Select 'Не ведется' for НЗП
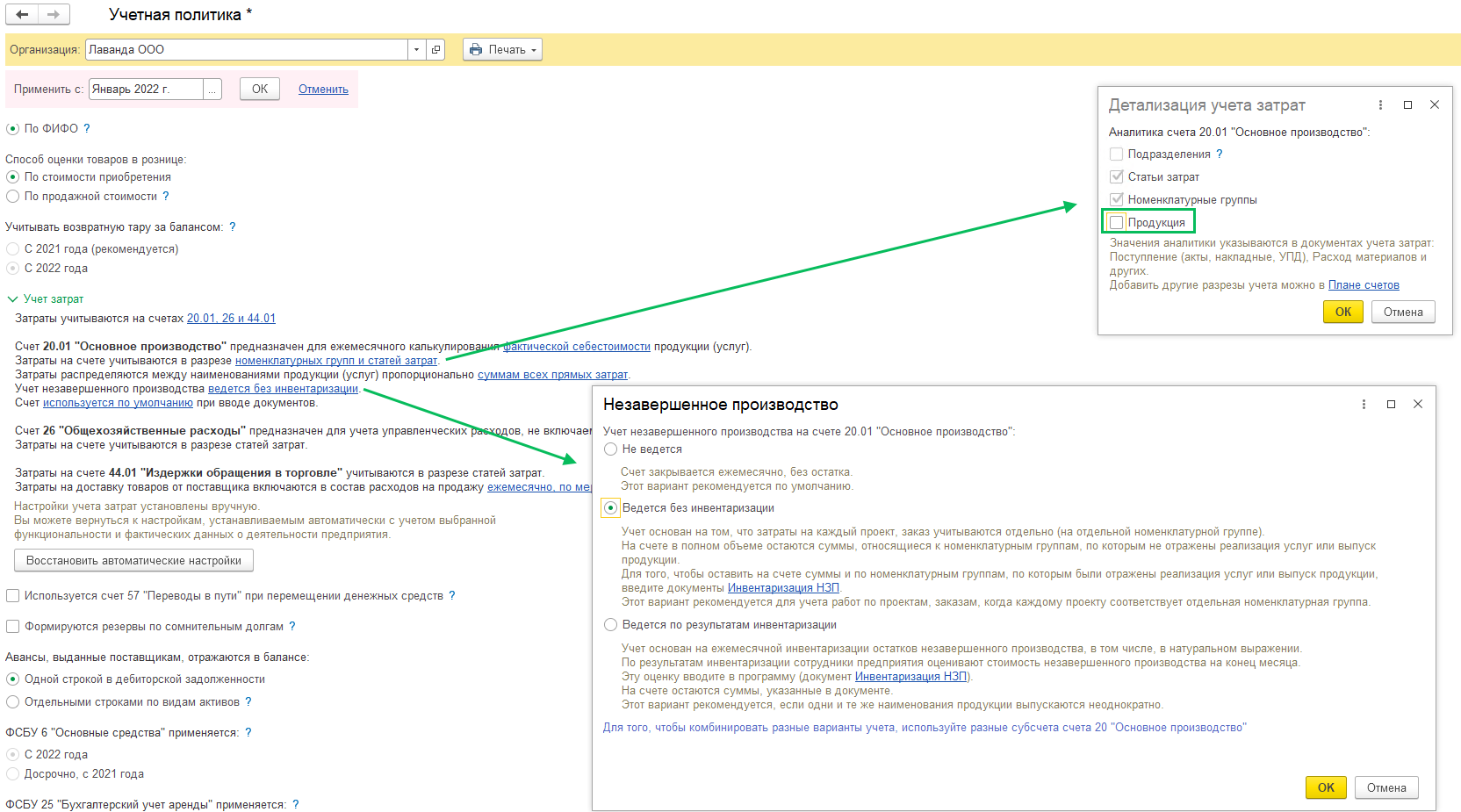Screen dimensions: 1461x812 coord(611,449)
